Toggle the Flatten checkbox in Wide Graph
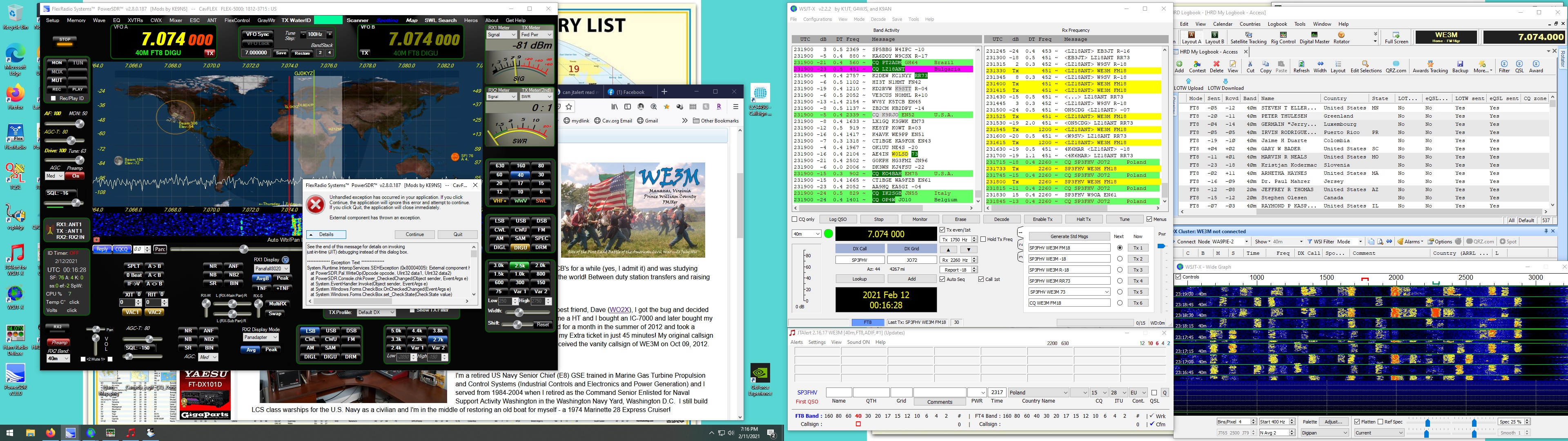This screenshot has height=441, width=1568. 1357,421
